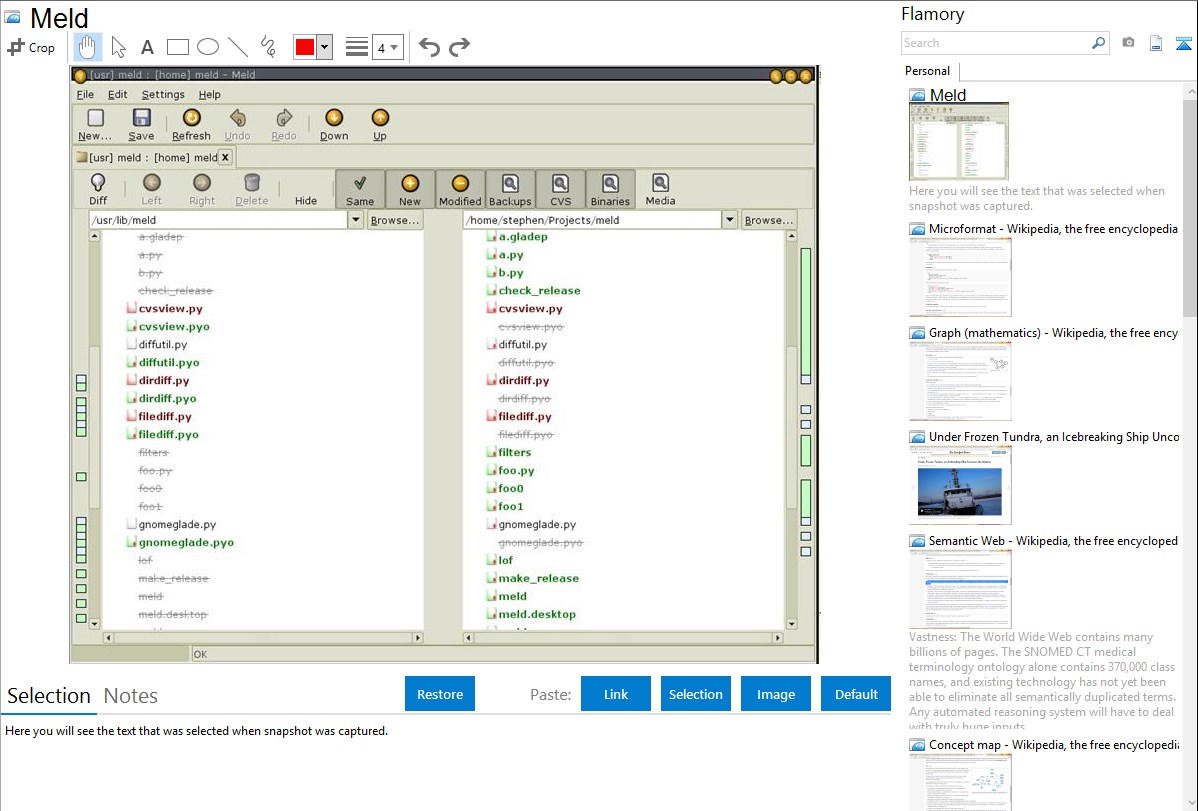Toggle the New filter button
The width and height of the screenshot is (1198, 811).
click(410, 189)
